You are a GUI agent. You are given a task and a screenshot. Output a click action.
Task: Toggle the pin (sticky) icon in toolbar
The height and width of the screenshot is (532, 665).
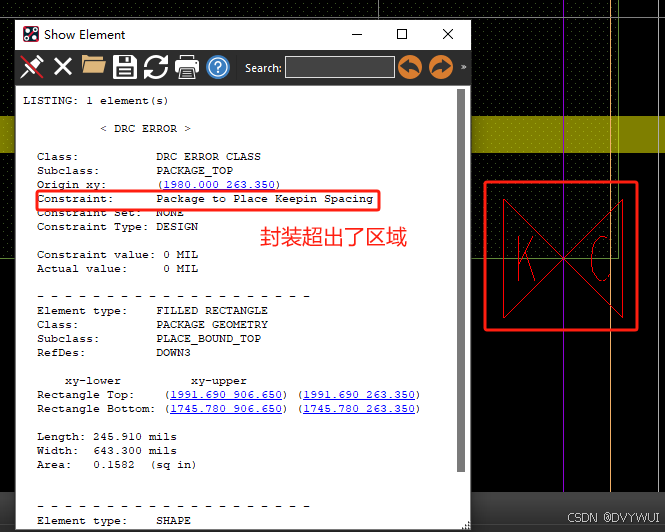click(x=32, y=67)
